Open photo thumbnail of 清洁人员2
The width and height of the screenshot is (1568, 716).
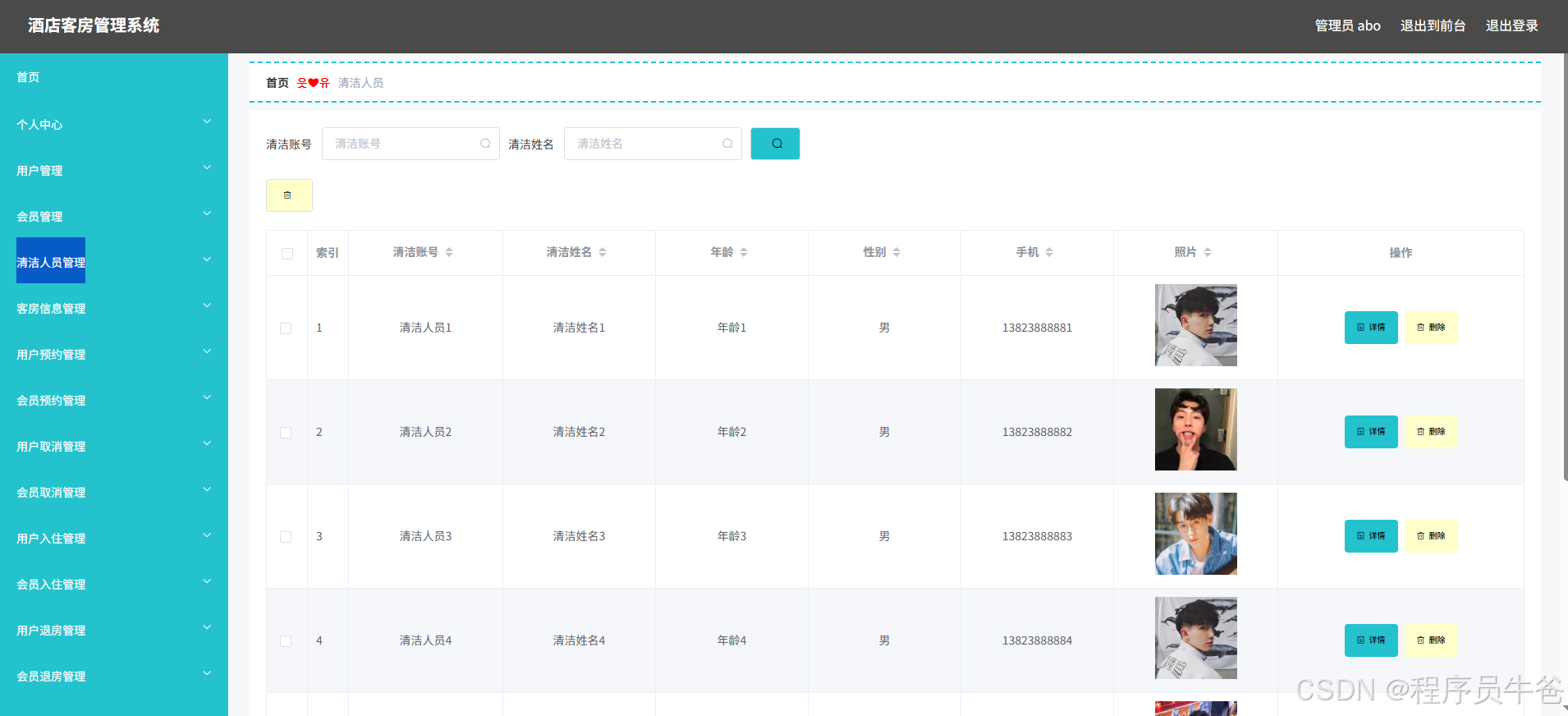[x=1195, y=429]
